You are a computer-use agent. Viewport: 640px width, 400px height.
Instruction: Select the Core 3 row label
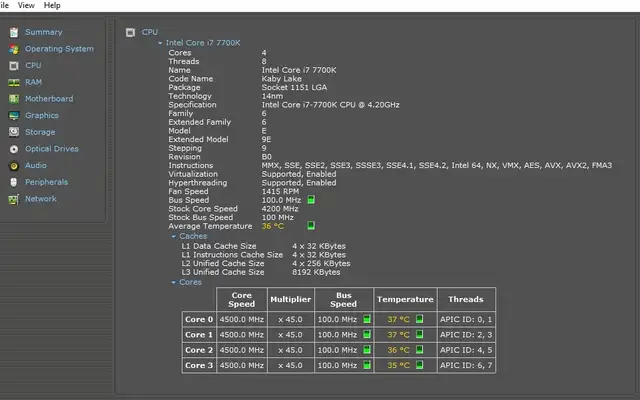pyautogui.click(x=199, y=365)
